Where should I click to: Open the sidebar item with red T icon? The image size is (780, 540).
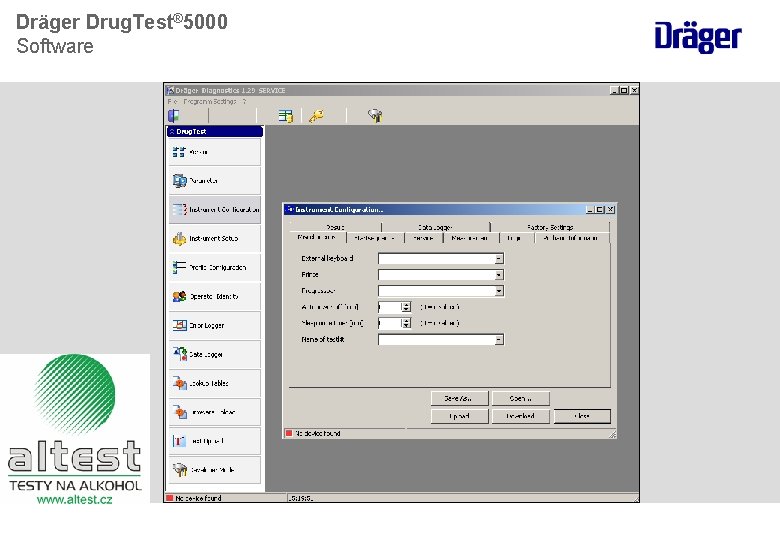click(214, 441)
